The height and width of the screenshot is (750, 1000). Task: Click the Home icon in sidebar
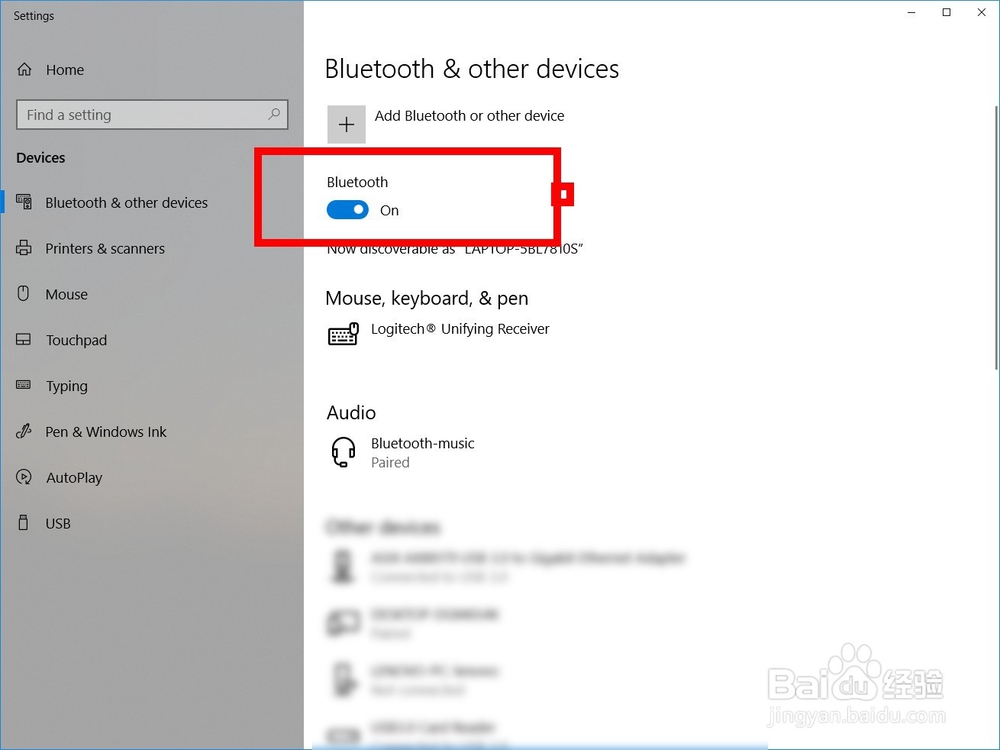pyautogui.click(x=24, y=70)
